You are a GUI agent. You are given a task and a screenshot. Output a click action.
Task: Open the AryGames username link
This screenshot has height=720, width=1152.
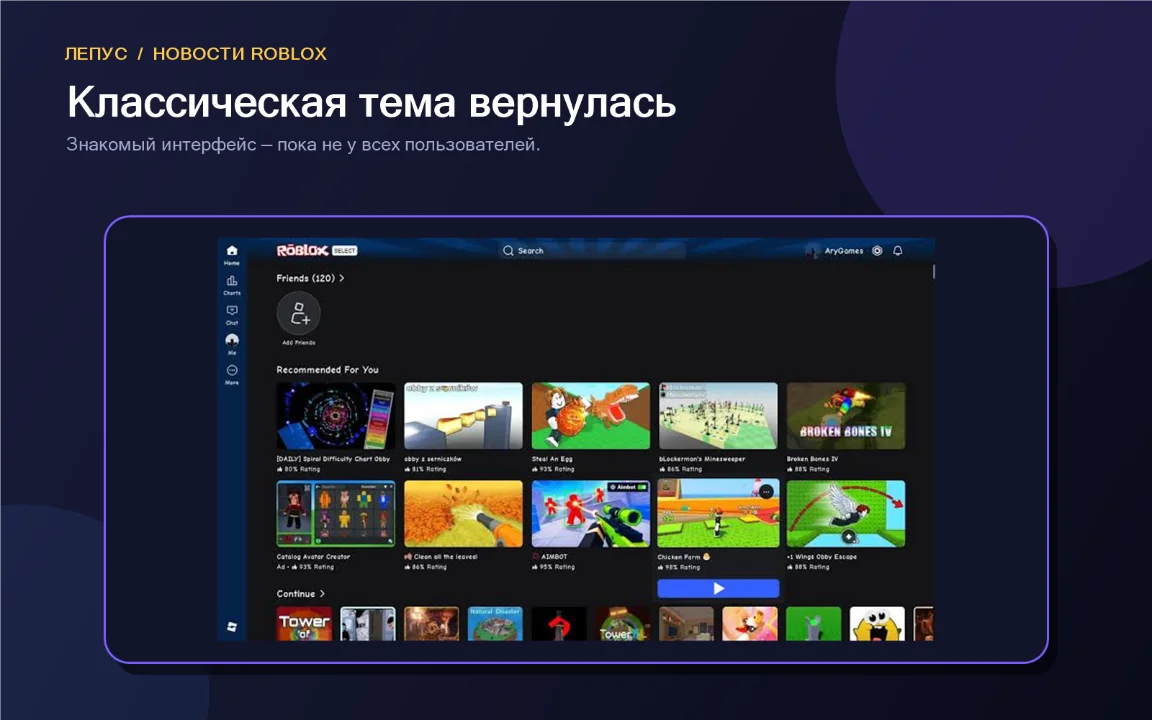point(843,251)
